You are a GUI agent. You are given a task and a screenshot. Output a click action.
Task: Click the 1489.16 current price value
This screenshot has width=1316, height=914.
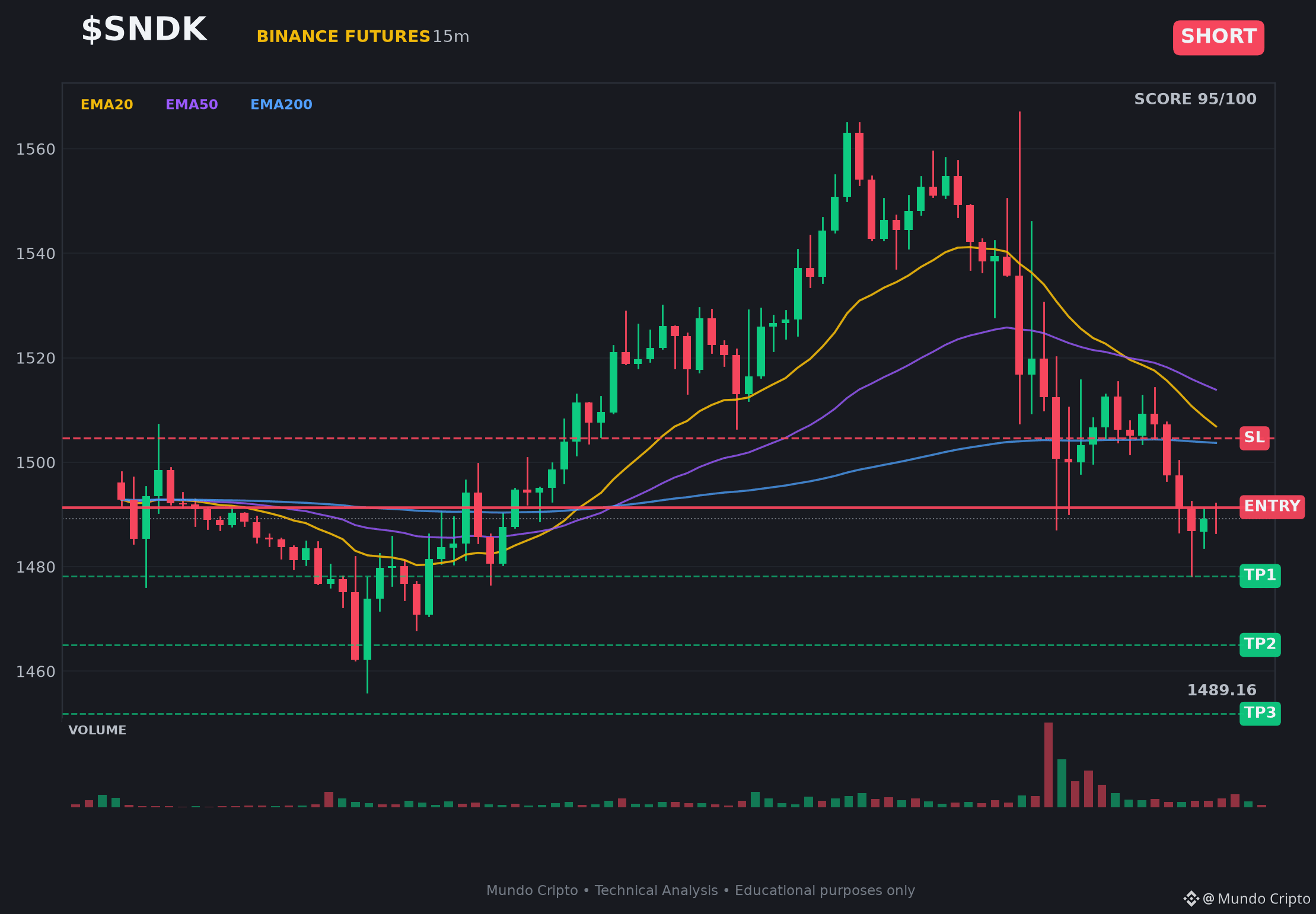tap(1222, 690)
